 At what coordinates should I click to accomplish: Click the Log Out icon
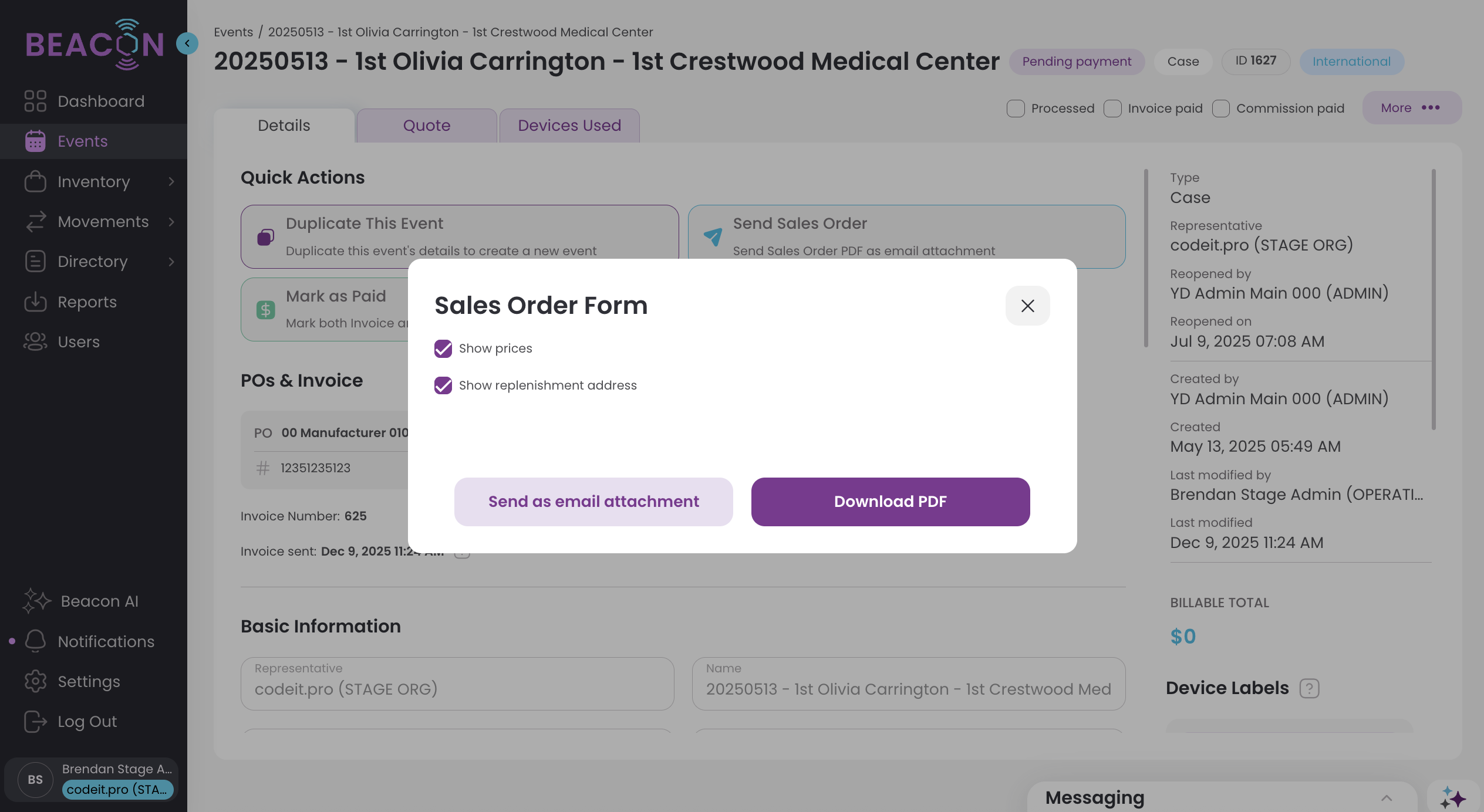tap(35, 722)
